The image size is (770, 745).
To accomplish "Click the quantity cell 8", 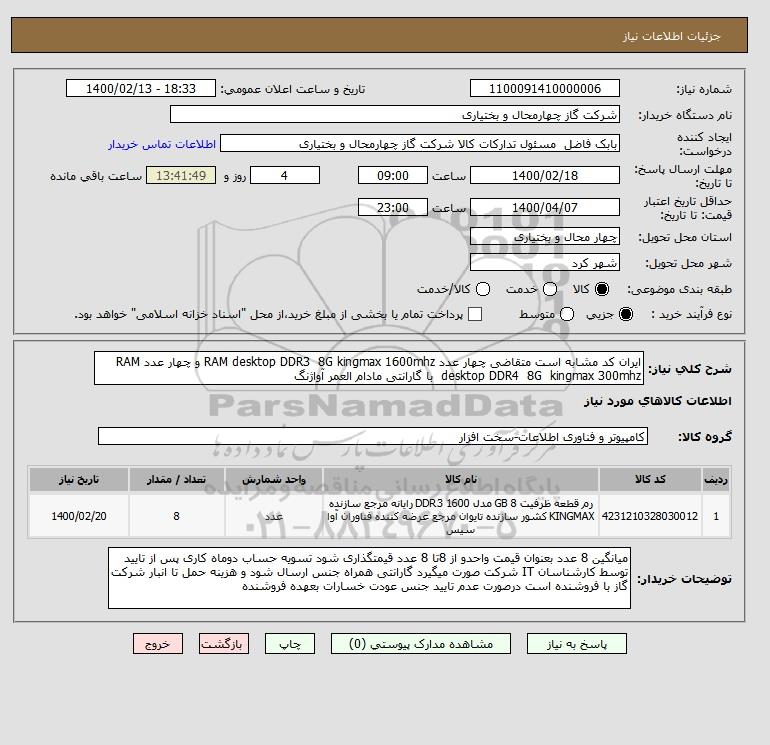I will [177, 516].
